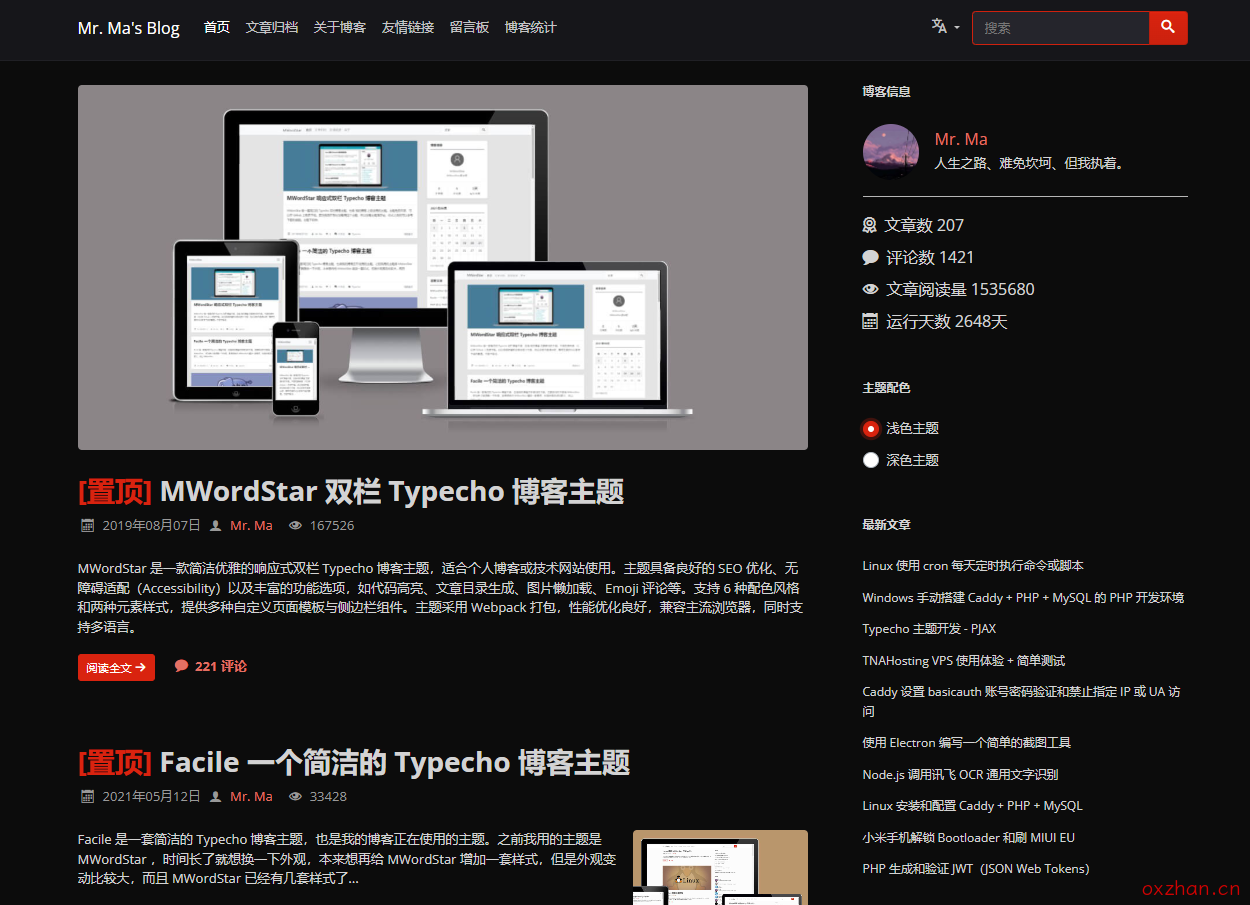Open the 221 评论 comments link
The image size is (1250, 905).
221,666
